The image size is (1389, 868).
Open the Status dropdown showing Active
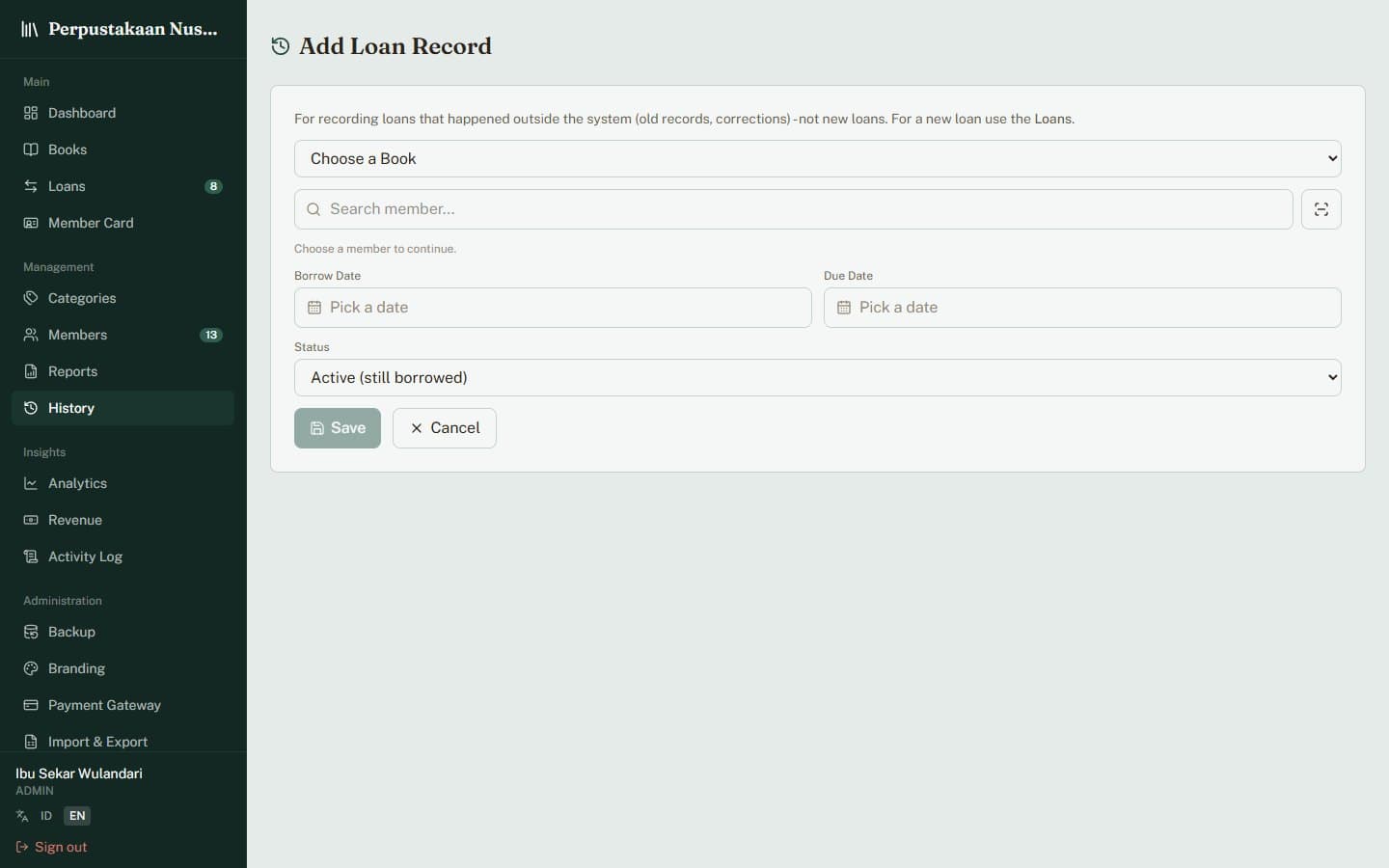[818, 378]
